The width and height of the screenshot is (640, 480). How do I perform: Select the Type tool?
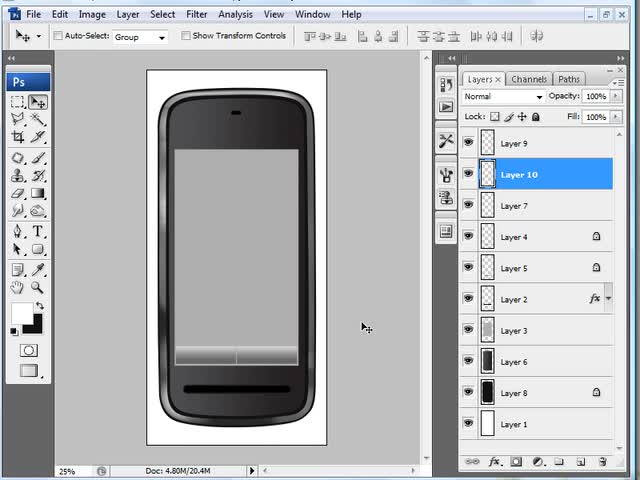37,231
